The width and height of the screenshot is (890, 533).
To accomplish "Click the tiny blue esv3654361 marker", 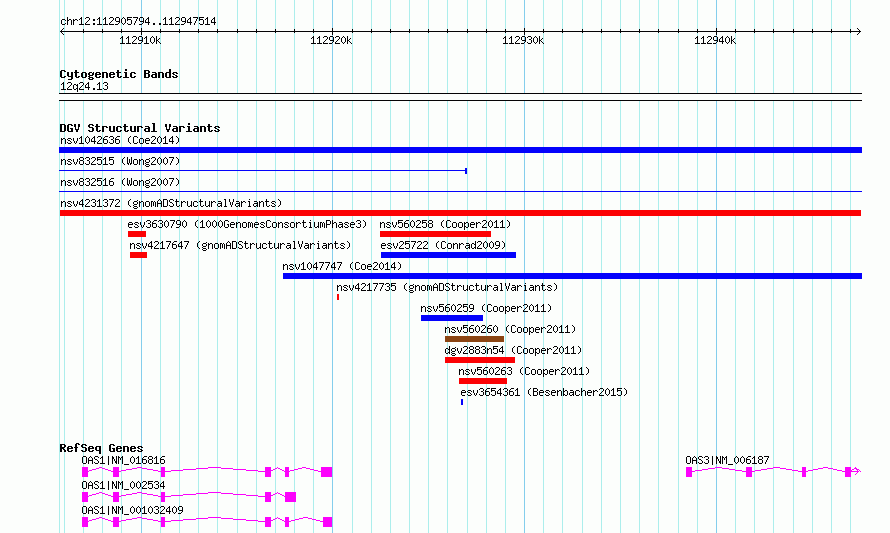I will click(462, 402).
